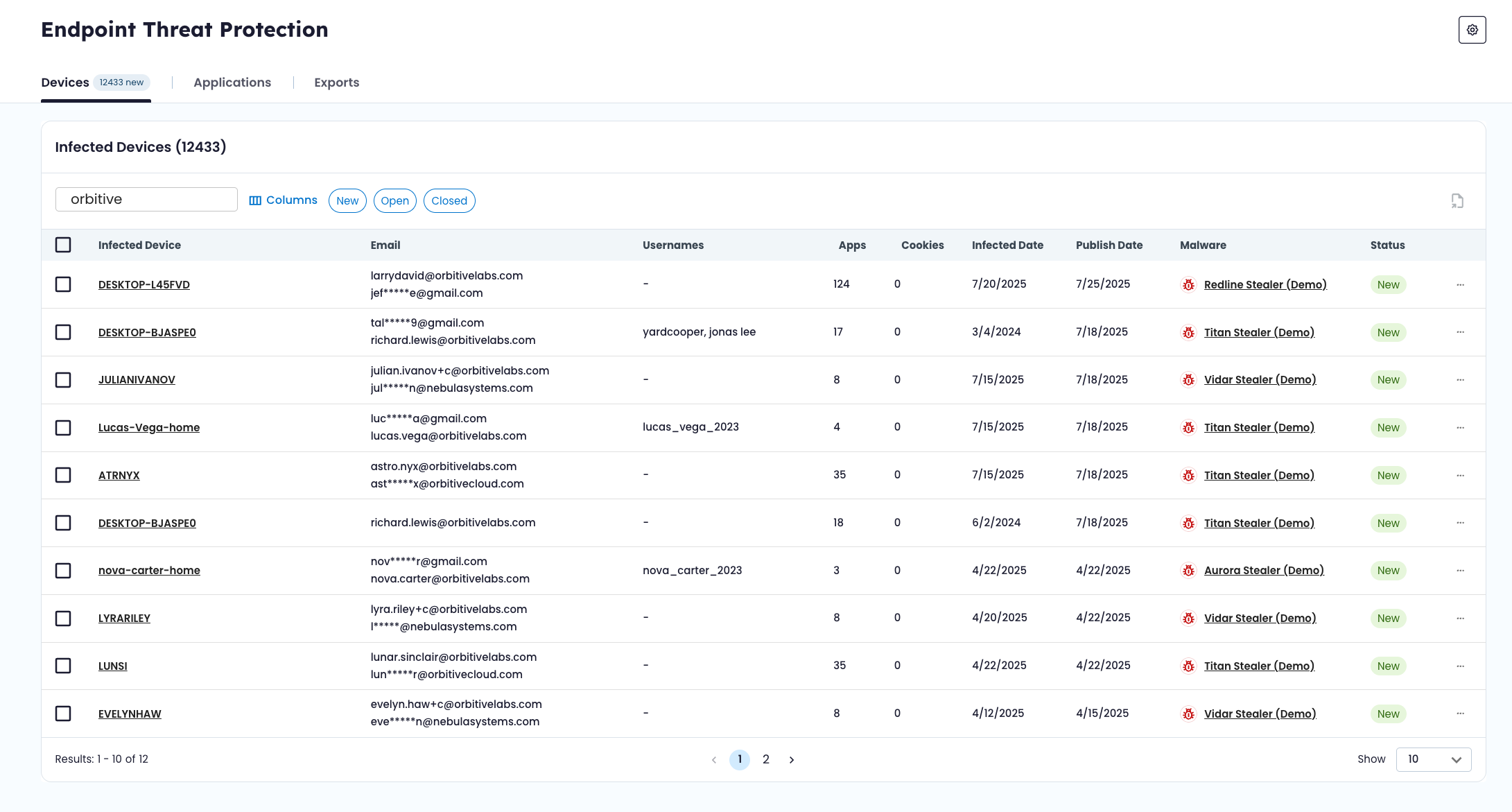The height and width of the screenshot is (812, 1512).
Task: Open the Exports tab
Action: pyautogui.click(x=336, y=83)
